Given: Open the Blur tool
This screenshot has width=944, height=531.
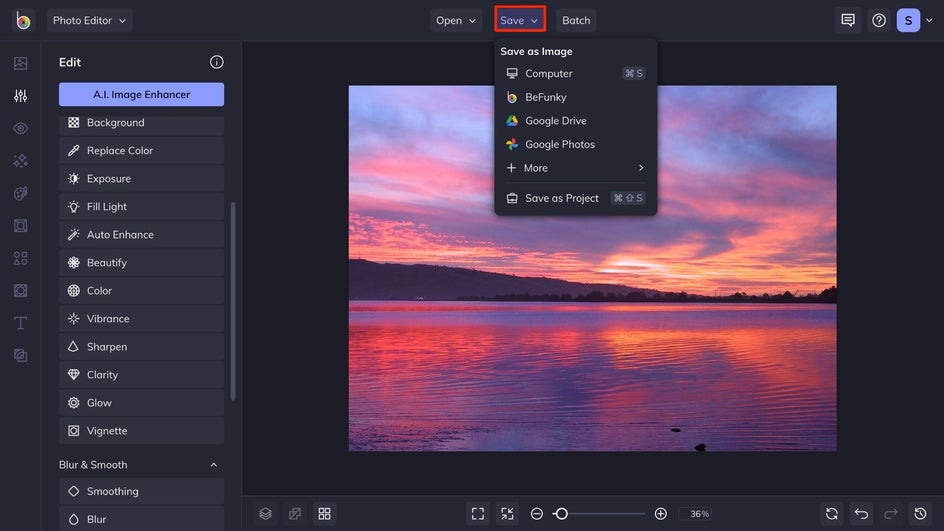Looking at the screenshot, I should coord(141,519).
